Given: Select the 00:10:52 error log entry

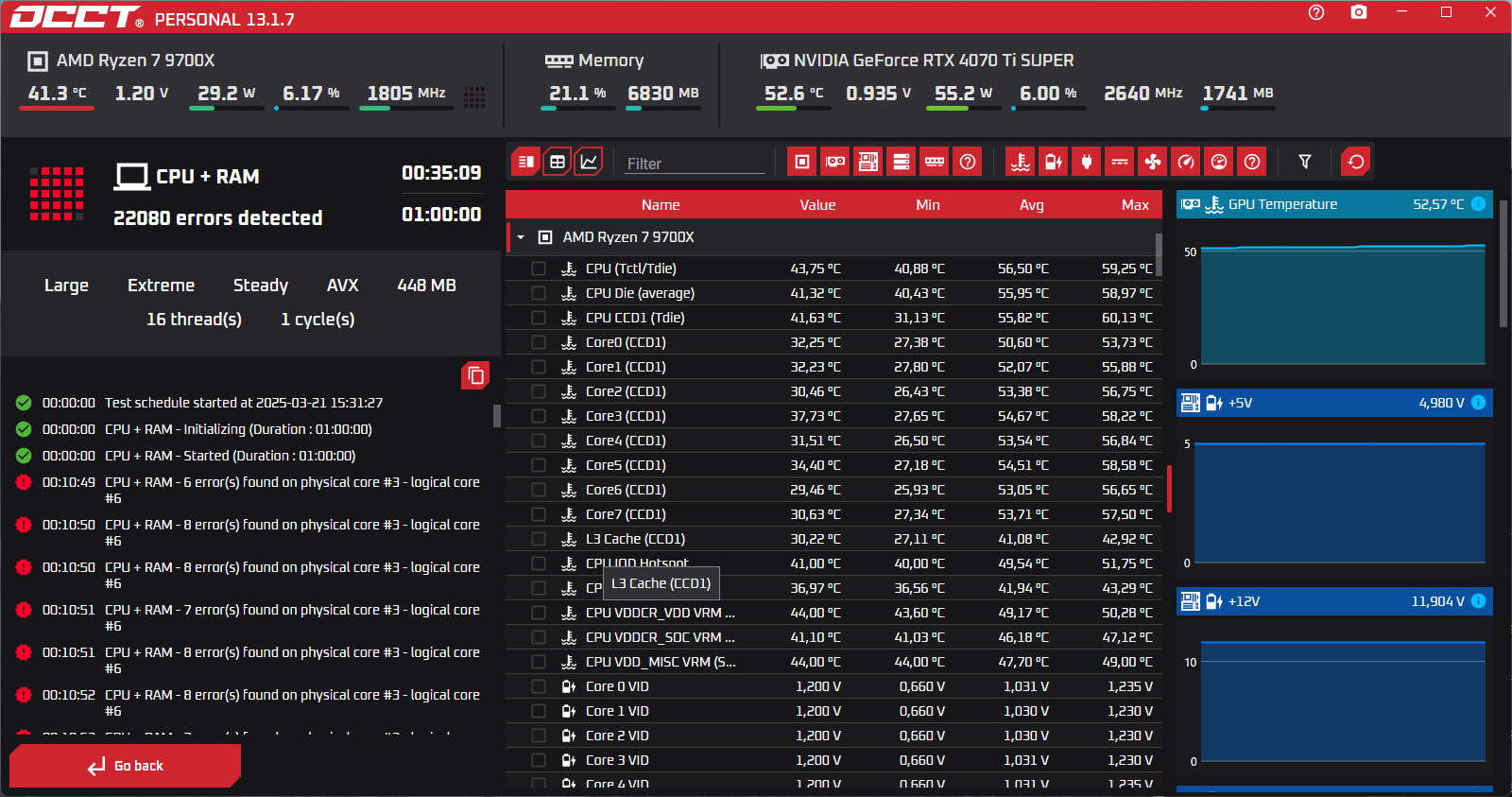Looking at the screenshot, I should tap(249, 702).
